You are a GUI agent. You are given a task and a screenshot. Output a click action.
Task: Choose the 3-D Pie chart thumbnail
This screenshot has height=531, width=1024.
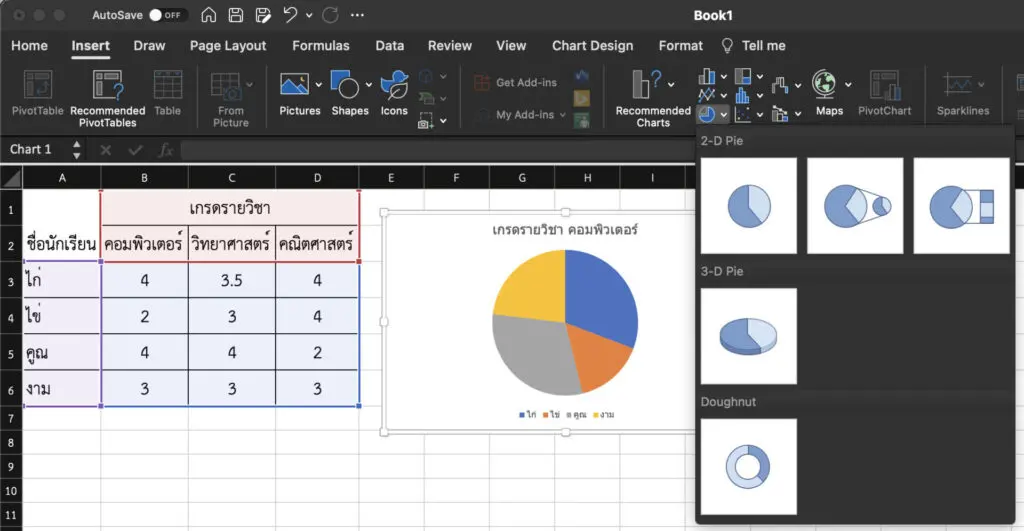tap(749, 336)
